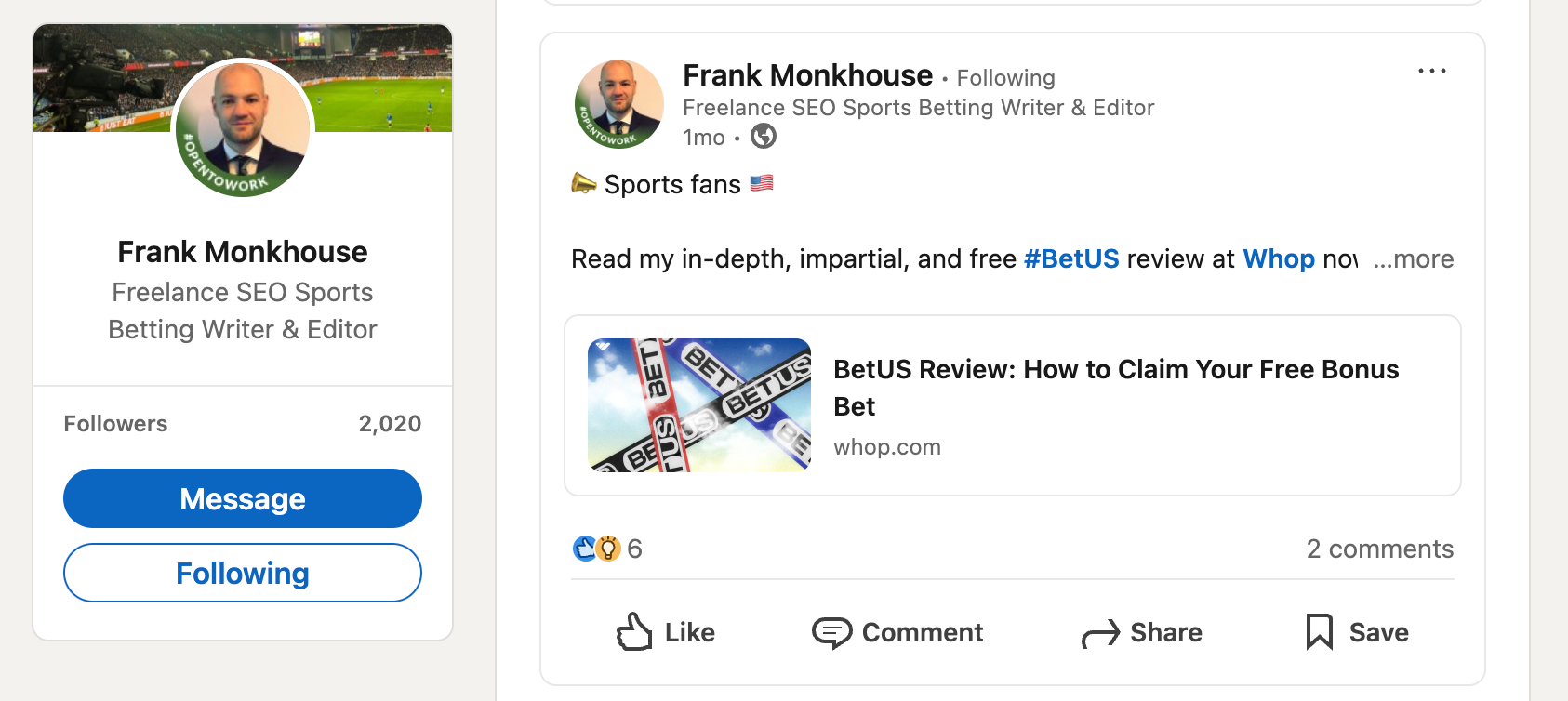
Task: Expand the post with the more link
Action: click(x=1415, y=259)
